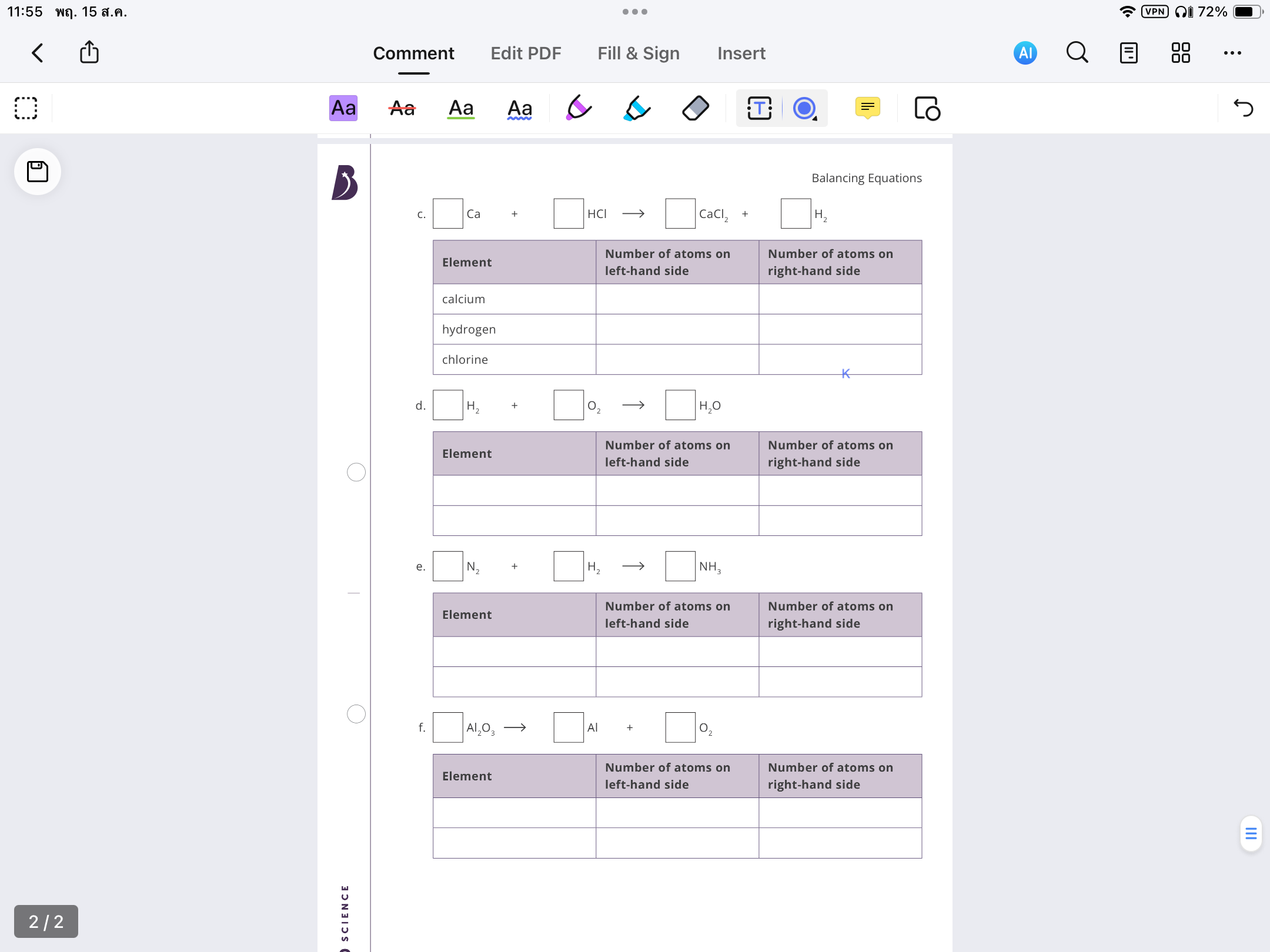Switch to the Edit PDF tab

526,53
